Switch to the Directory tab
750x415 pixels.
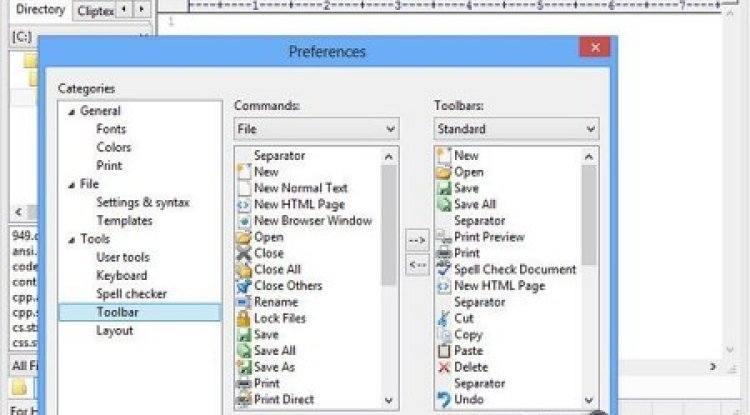coord(40,10)
